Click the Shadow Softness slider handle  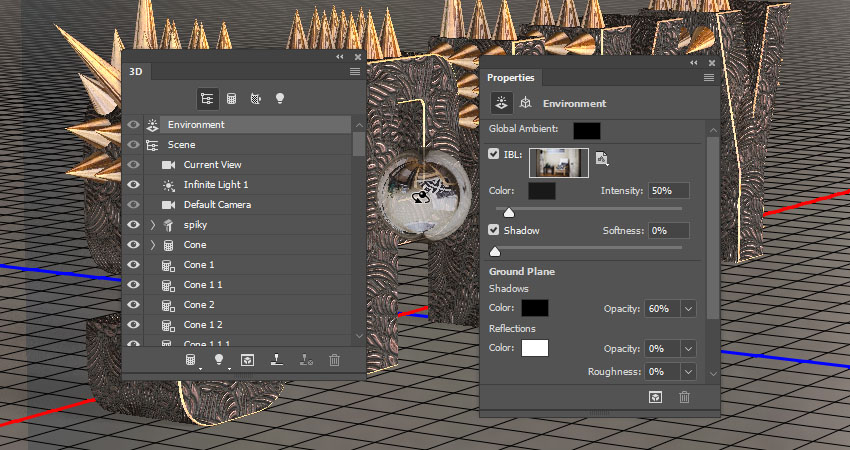tap(494, 252)
